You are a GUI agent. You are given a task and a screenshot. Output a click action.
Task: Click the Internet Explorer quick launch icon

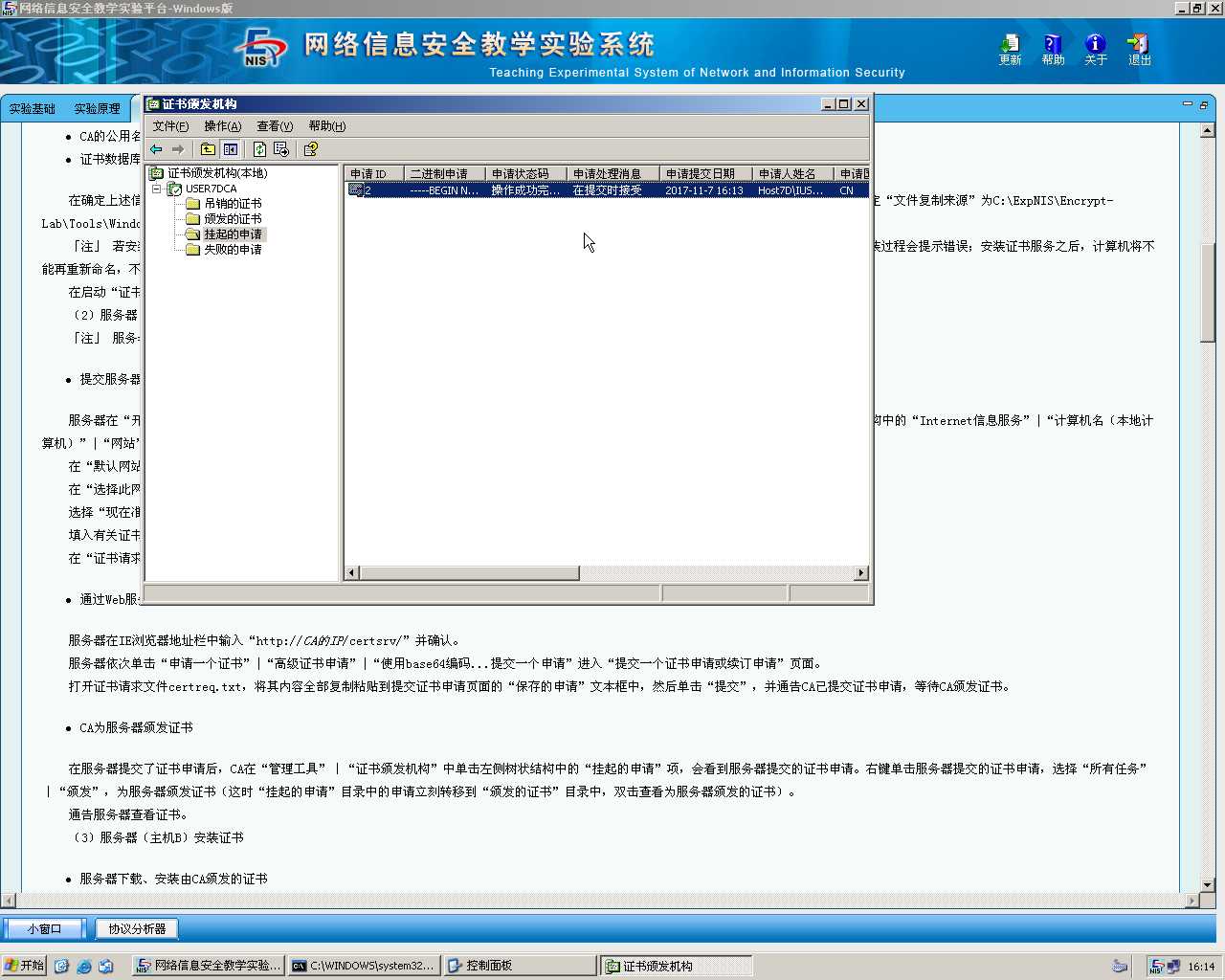[x=83, y=967]
